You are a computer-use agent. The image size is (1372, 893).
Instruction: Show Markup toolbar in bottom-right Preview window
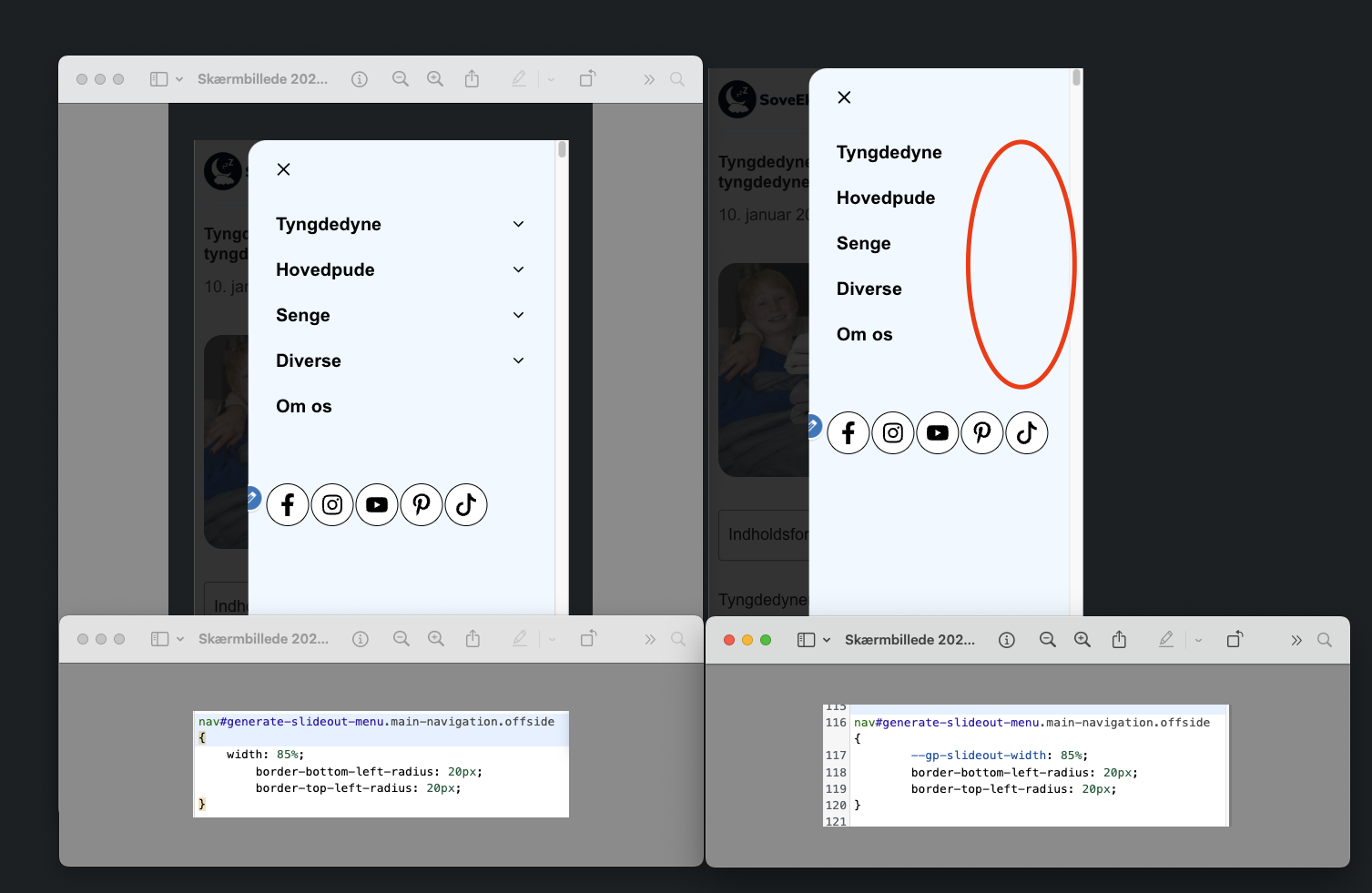click(x=1166, y=639)
